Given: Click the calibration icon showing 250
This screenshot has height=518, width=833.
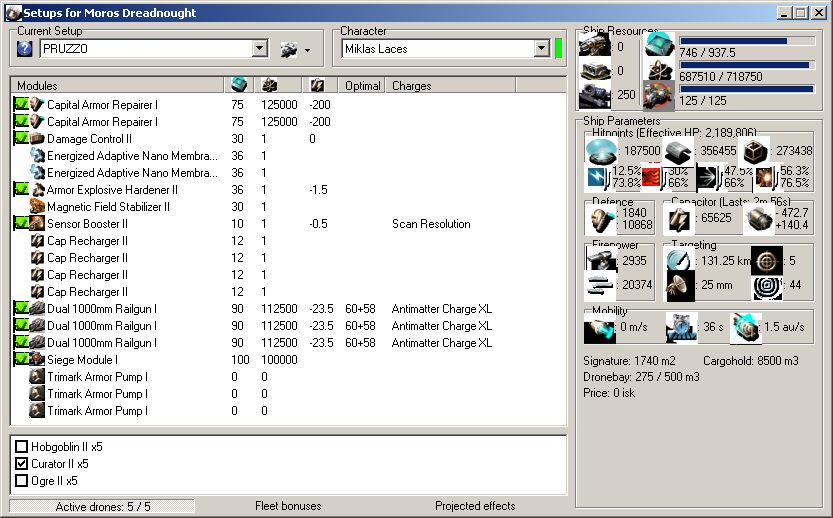Looking at the screenshot, I should pos(595,96).
